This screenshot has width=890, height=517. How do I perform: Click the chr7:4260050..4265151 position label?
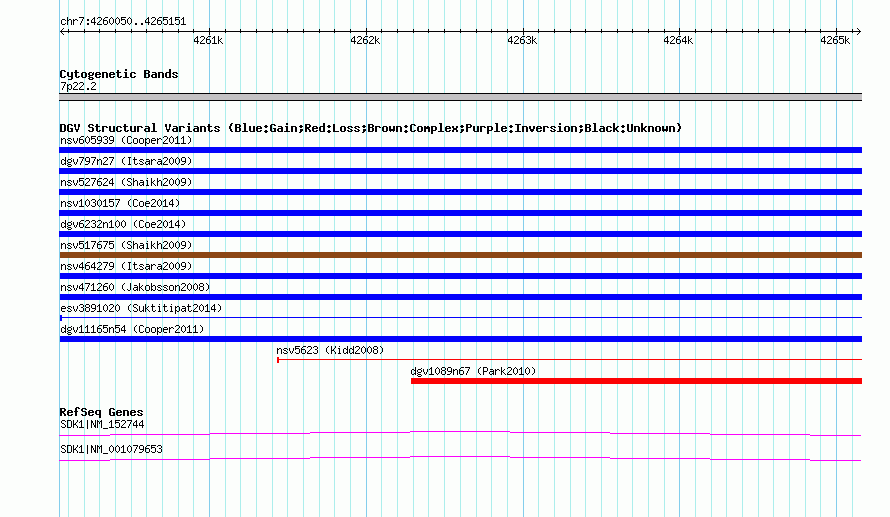coord(123,22)
